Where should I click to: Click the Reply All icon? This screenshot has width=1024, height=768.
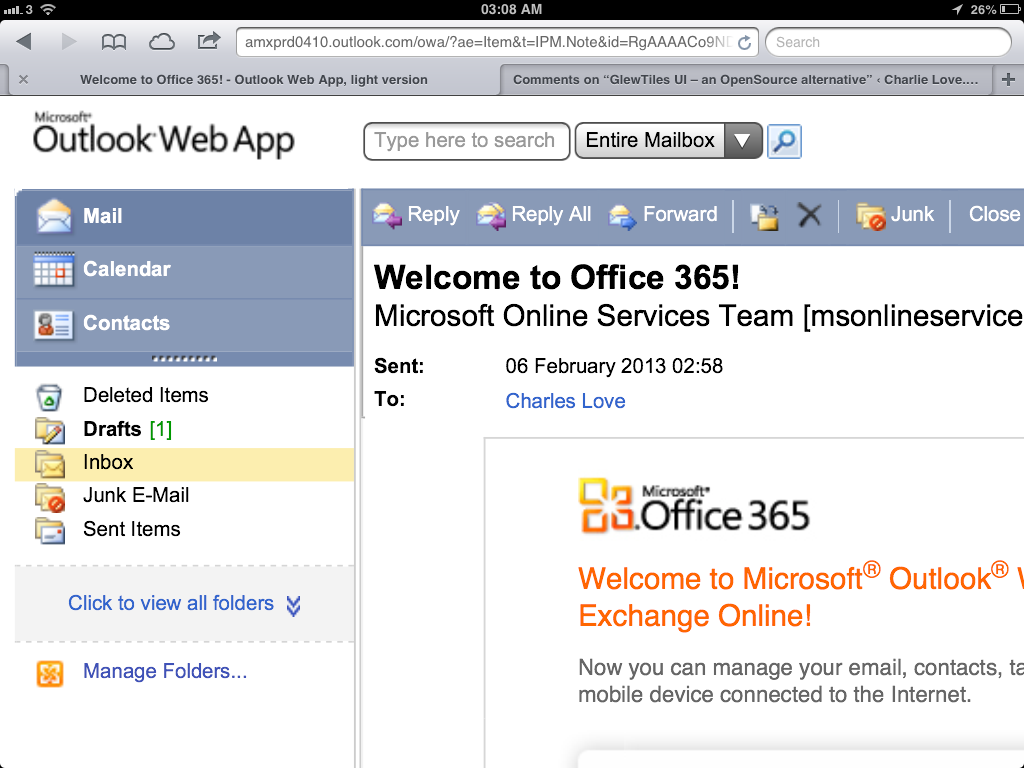click(x=491, y=216)
